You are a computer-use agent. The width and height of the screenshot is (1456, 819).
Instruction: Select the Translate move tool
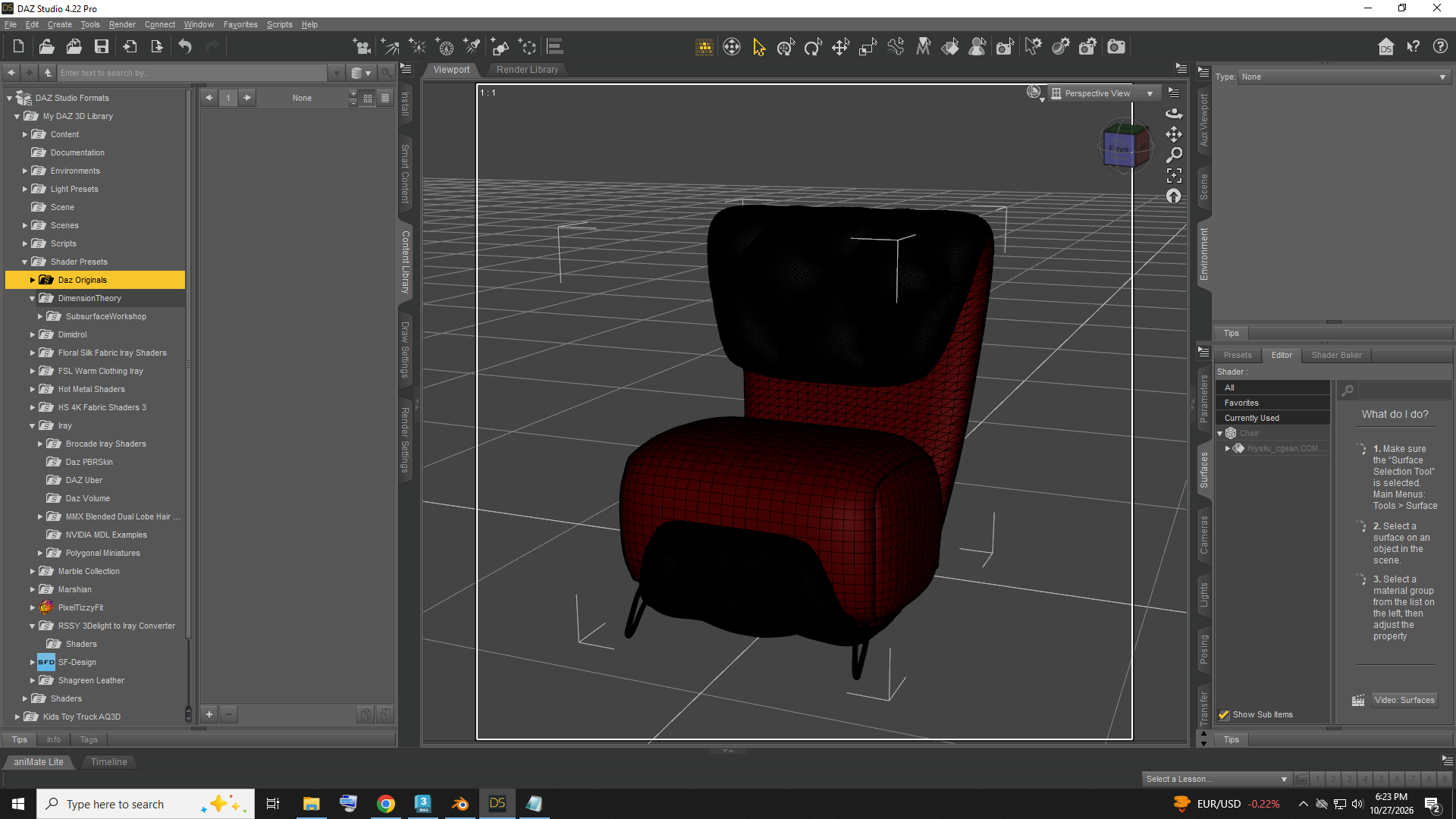coord(840,47)
